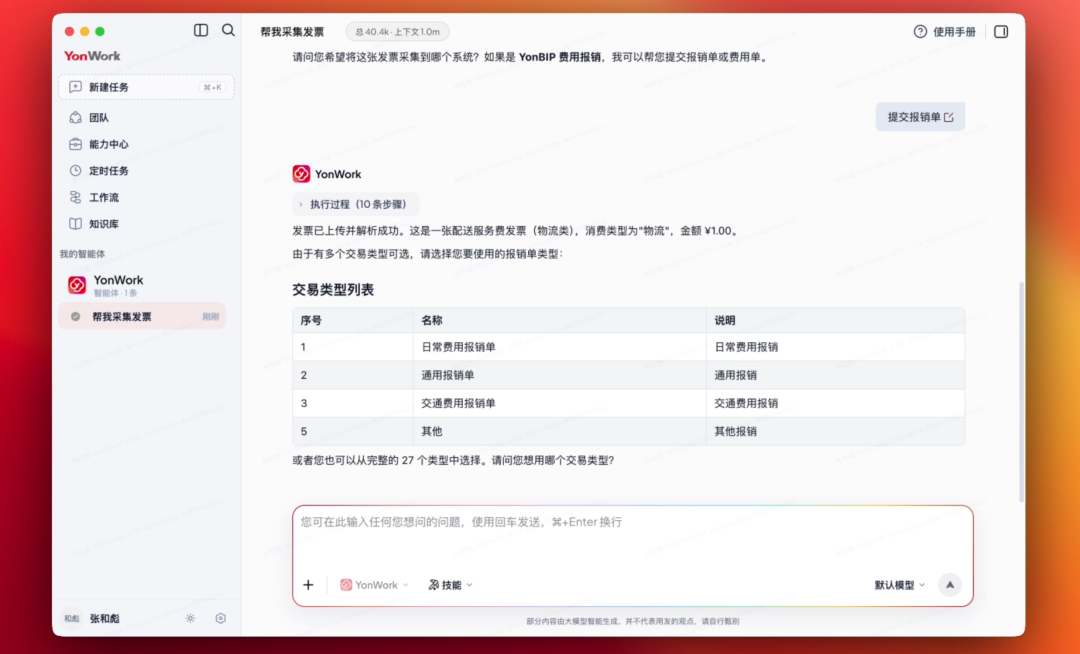Open settings via the hexagon gear icon
1080x654 pixels.
point(220,618)
